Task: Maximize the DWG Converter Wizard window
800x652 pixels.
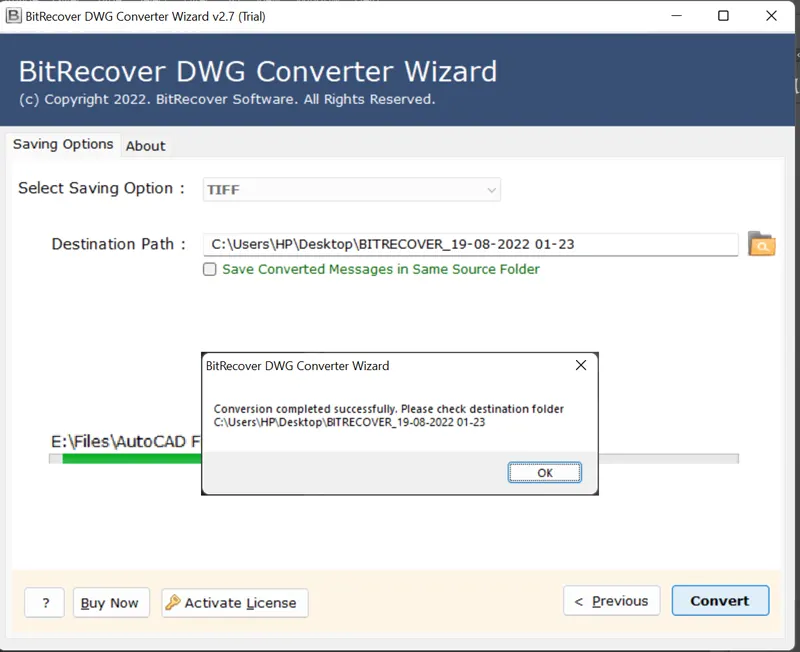Action: tap(723, 16)
